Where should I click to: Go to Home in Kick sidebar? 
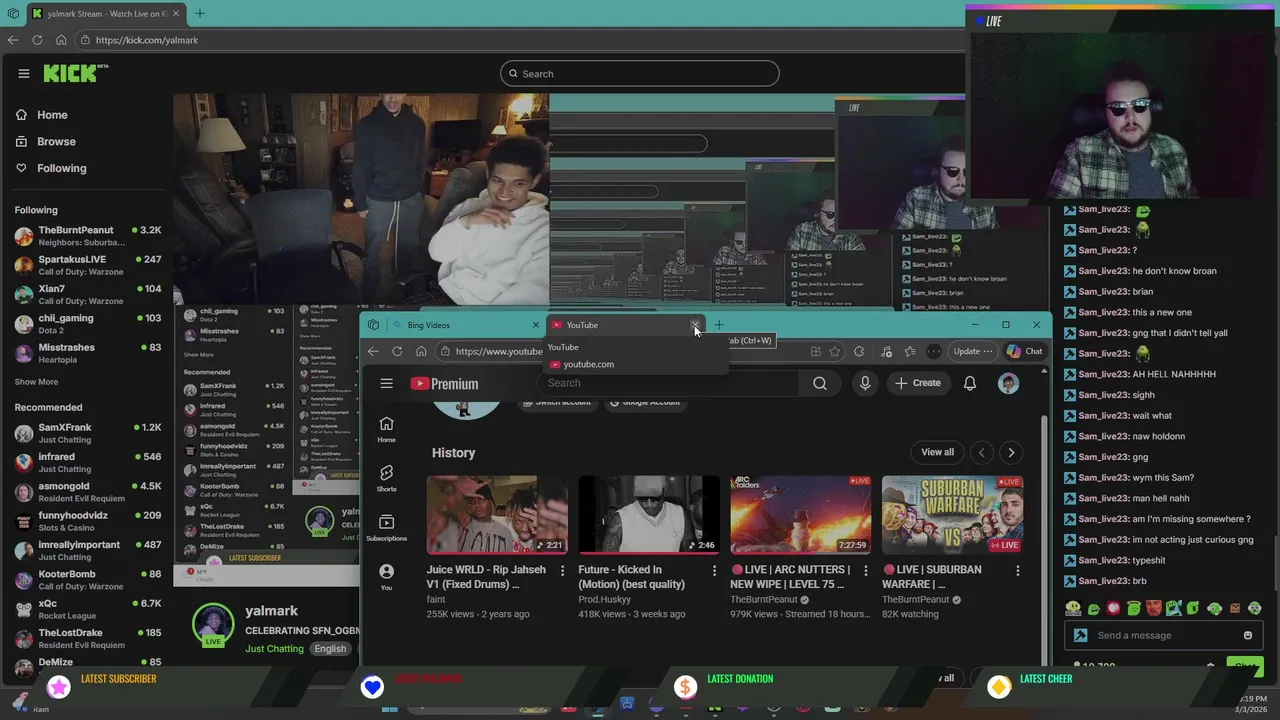coord(52,115)
